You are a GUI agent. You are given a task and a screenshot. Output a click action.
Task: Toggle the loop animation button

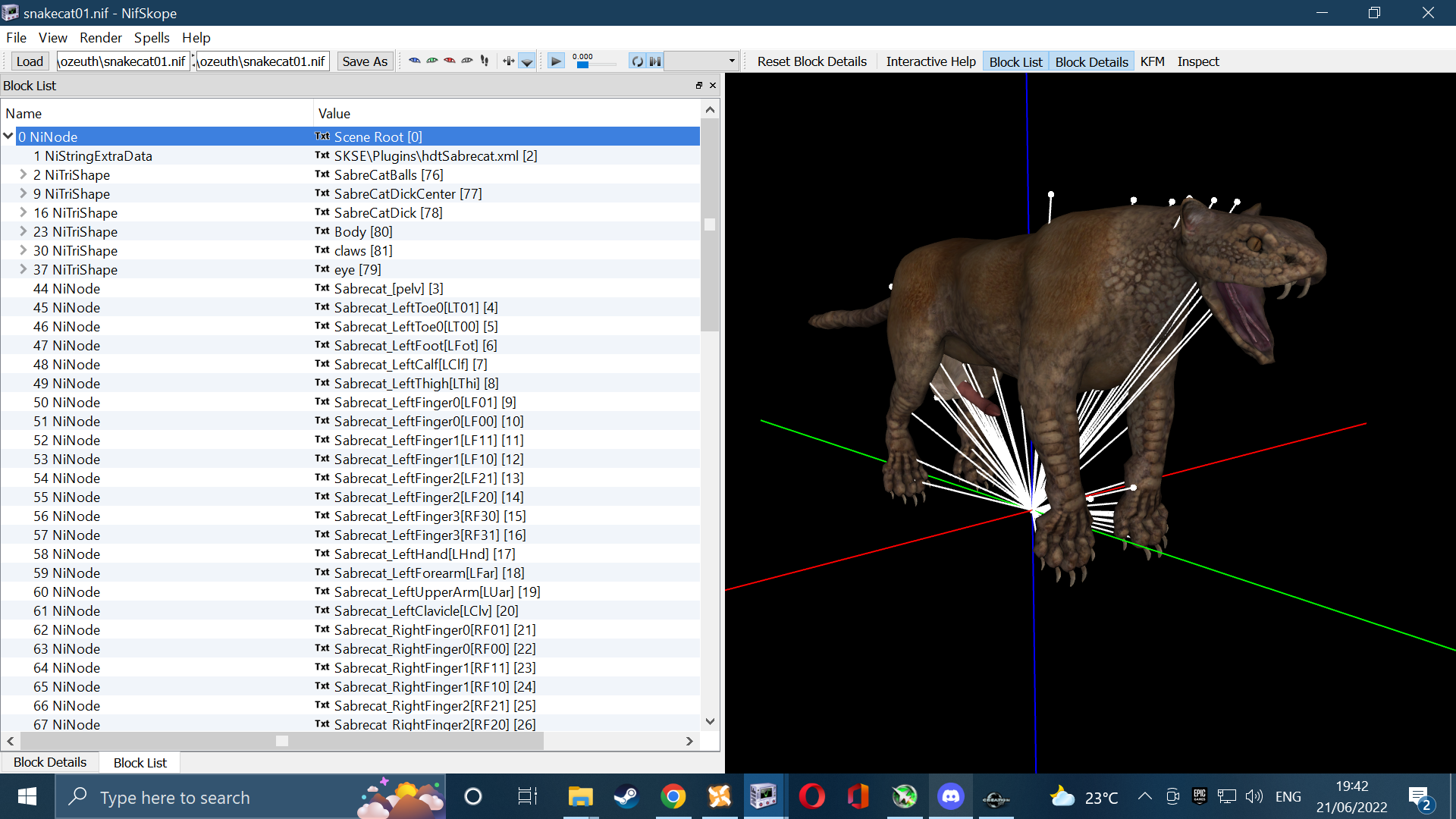637,61
